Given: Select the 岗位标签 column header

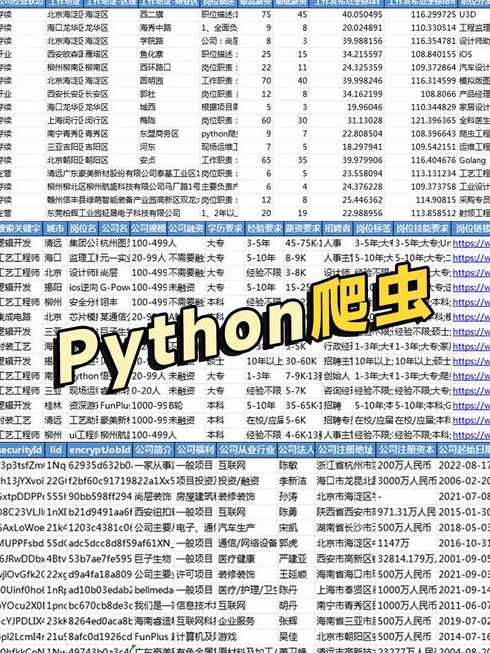Looking at the screenshot, I should [373, 228].
